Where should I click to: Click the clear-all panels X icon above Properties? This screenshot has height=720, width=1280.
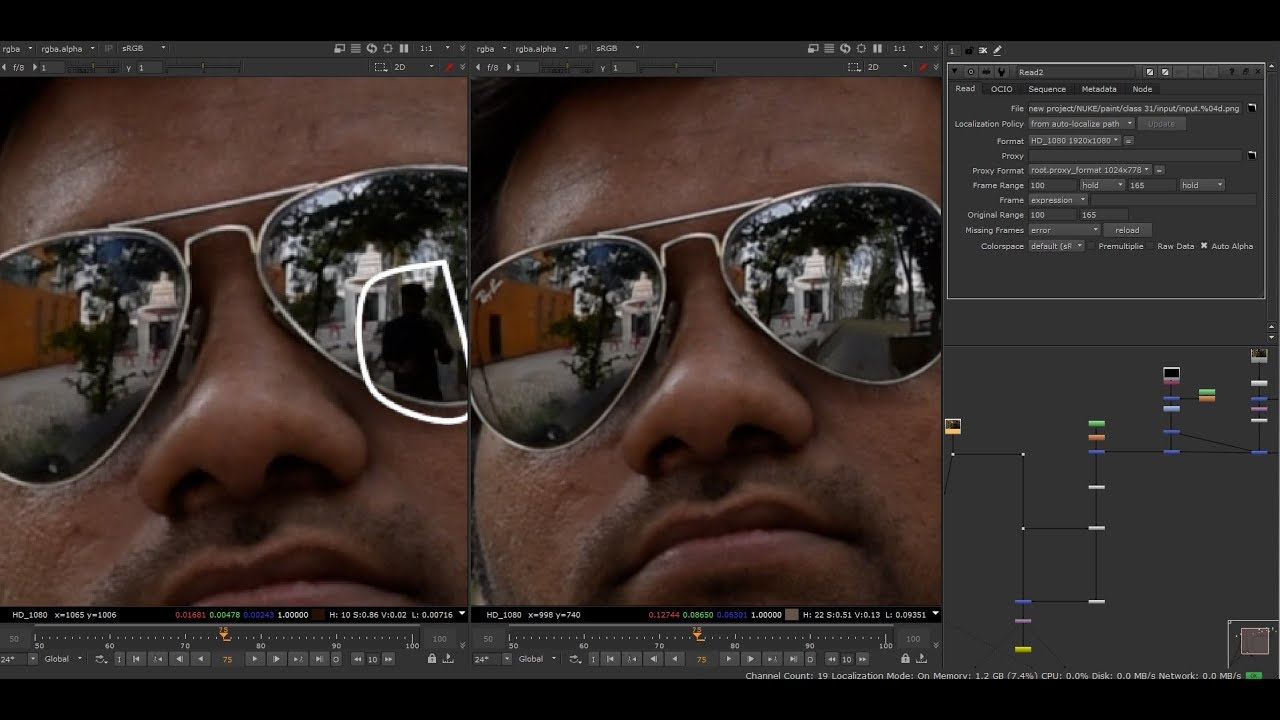pos(983,50)
